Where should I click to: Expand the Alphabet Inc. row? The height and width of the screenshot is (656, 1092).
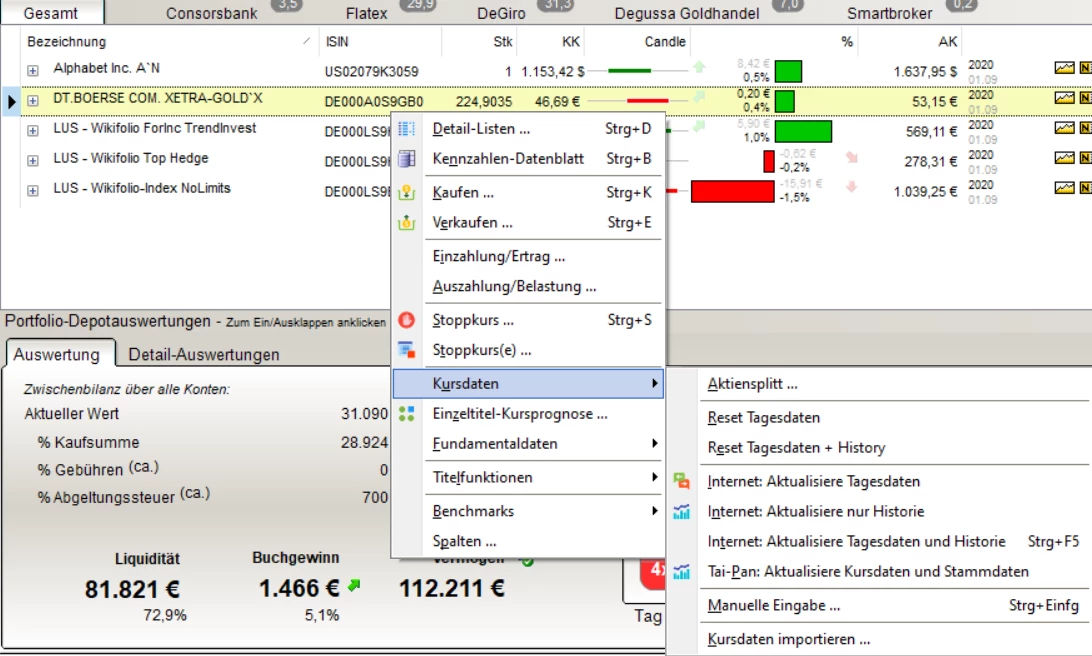click(x=33, y=70)
